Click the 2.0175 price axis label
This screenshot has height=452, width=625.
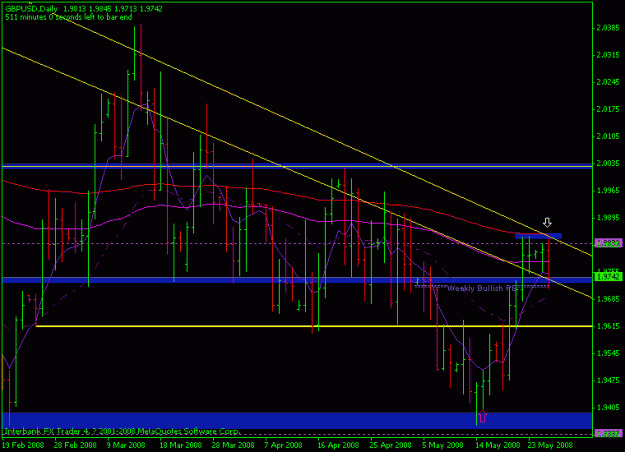[x=608, y=109]
